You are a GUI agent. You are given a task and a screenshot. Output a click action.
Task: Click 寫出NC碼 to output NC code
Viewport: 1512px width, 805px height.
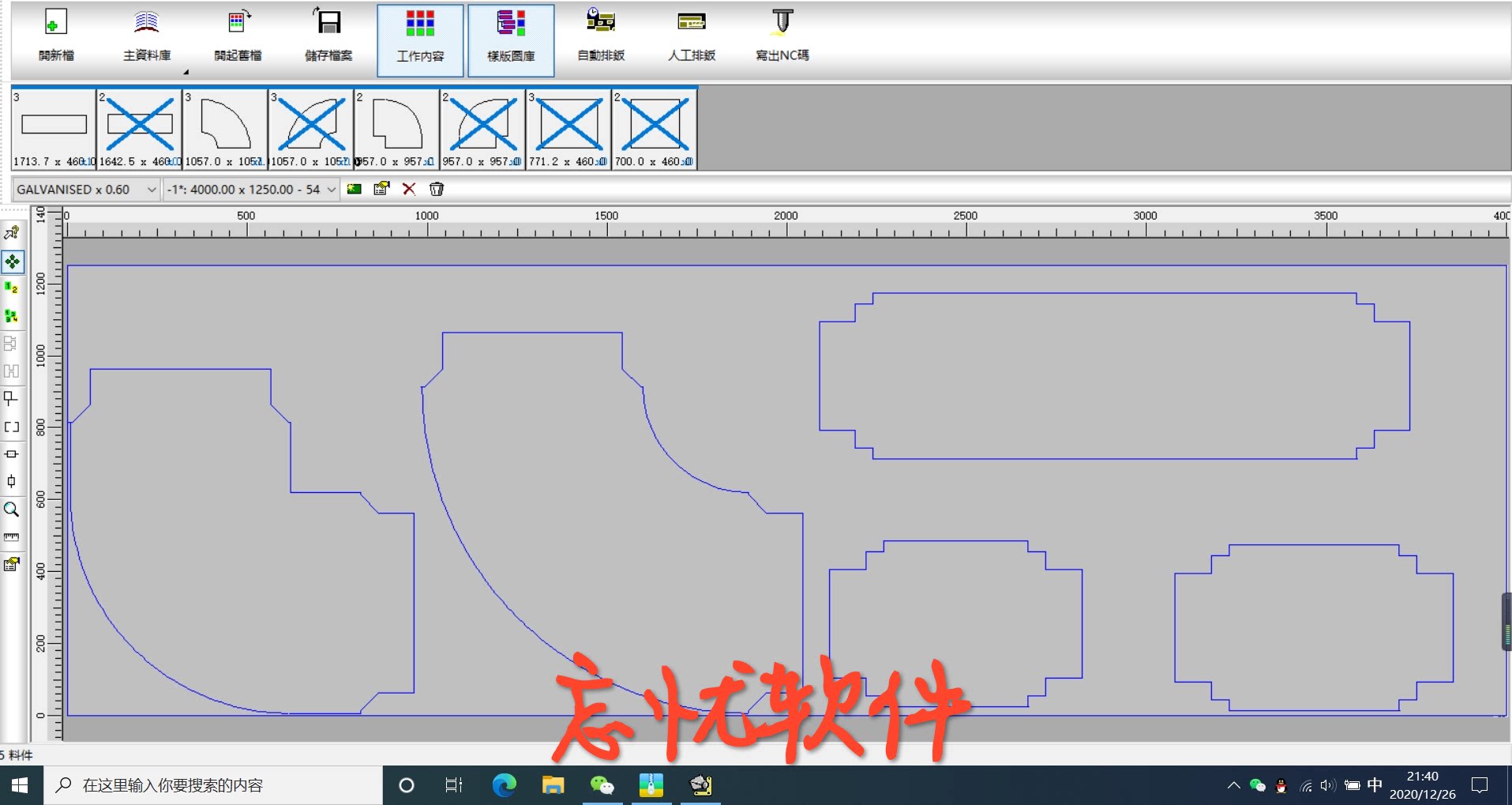(x=782, y=36)
